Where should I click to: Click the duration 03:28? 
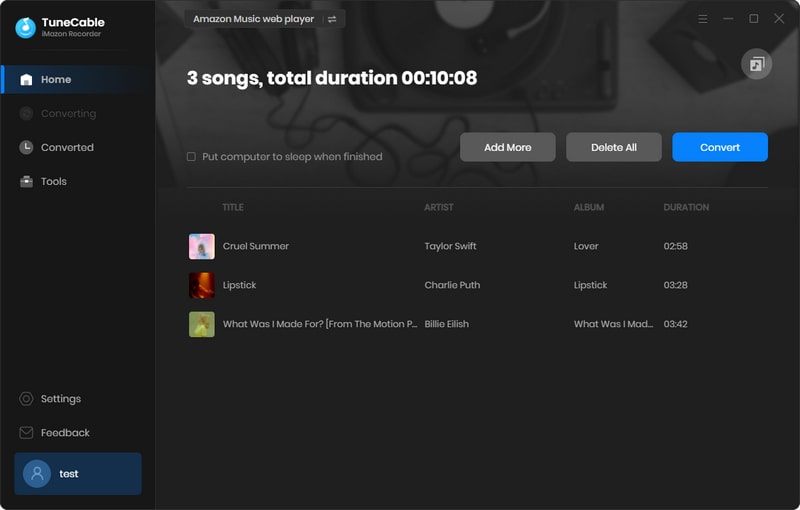(676, 285)
